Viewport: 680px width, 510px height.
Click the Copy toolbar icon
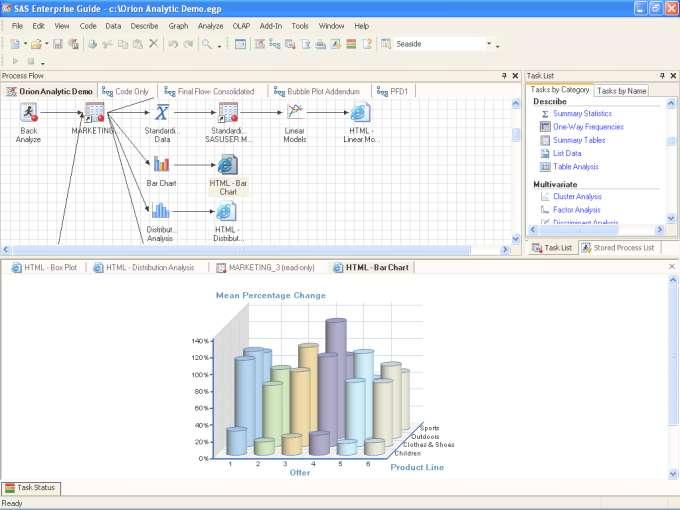pos(123,44)
